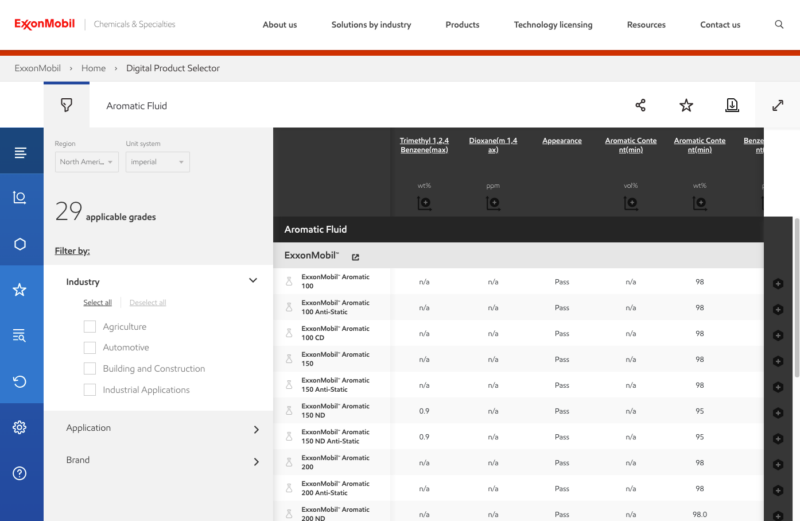The width and height of the screenshot is (800, 521).
Task: Expand the Application filter section
Action: tap(256, 430)
